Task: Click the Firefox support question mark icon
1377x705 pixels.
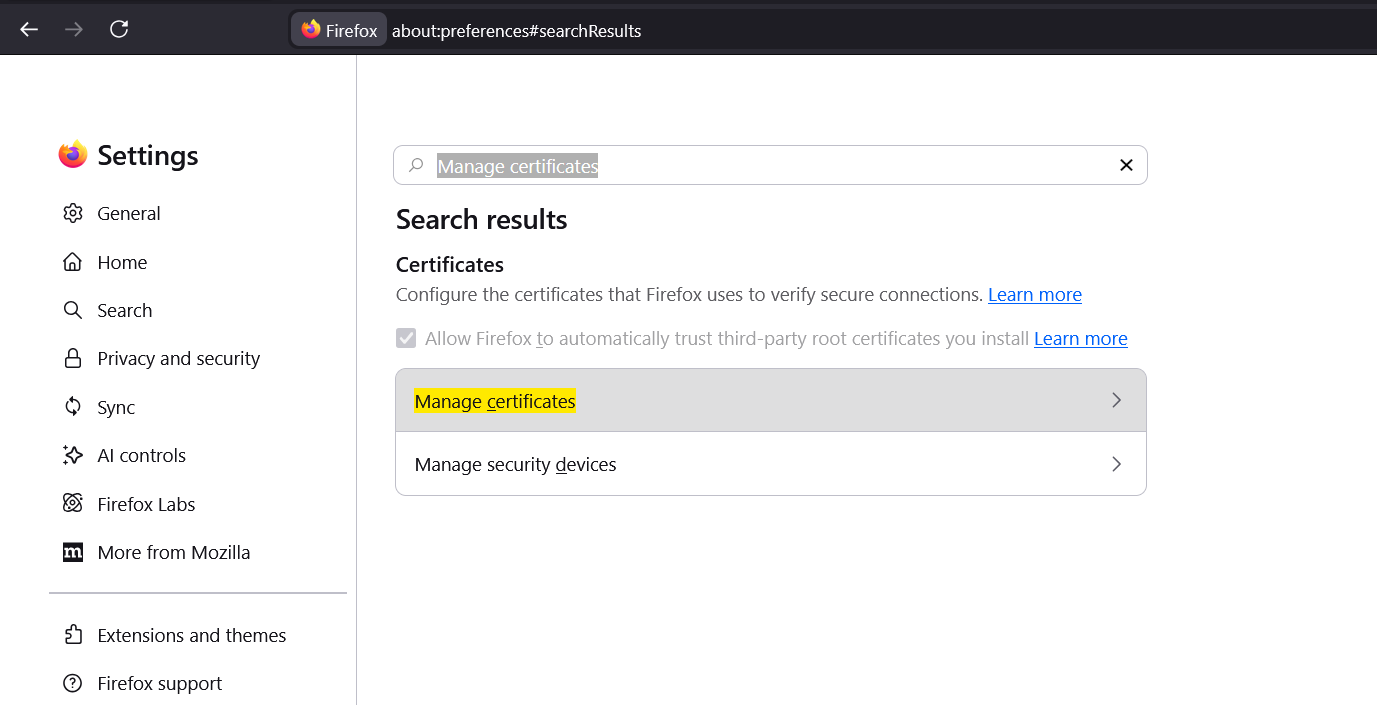Action: (73, 683)
